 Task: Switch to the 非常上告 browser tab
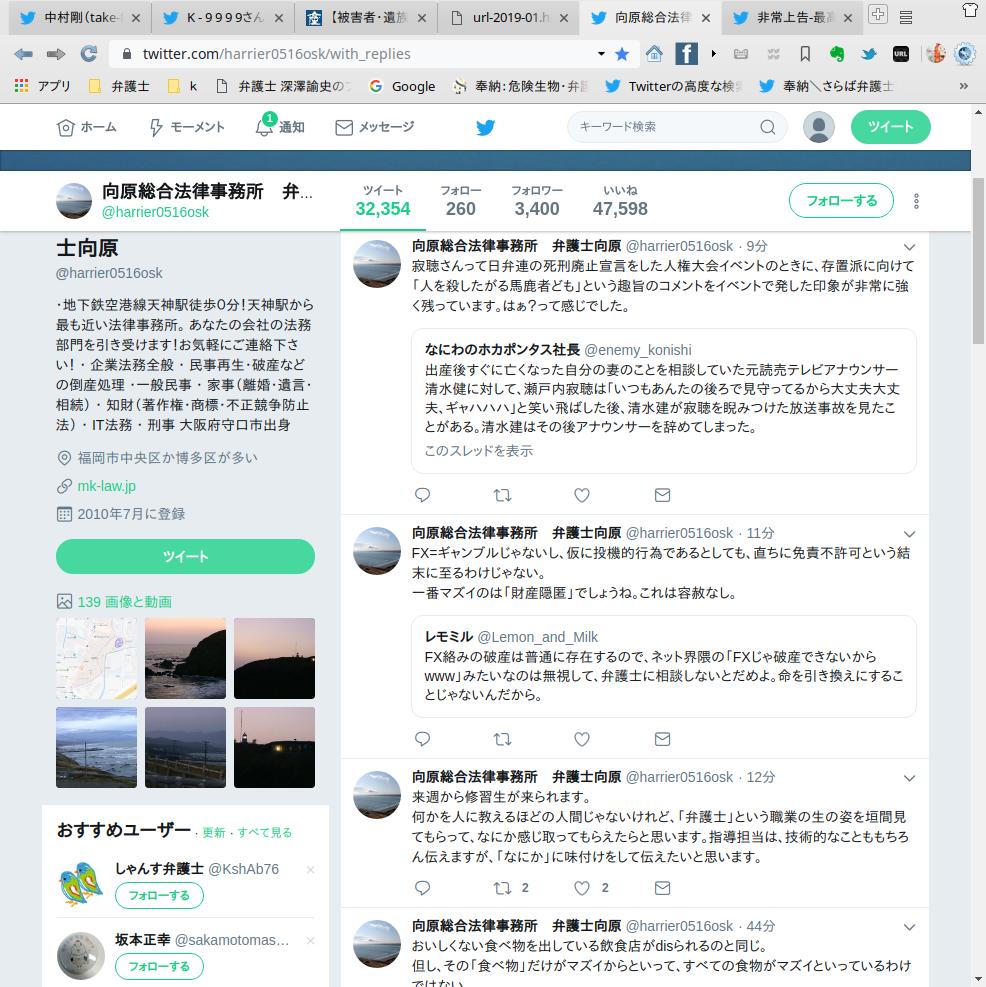pyautogui.click(x=795, y=18)
